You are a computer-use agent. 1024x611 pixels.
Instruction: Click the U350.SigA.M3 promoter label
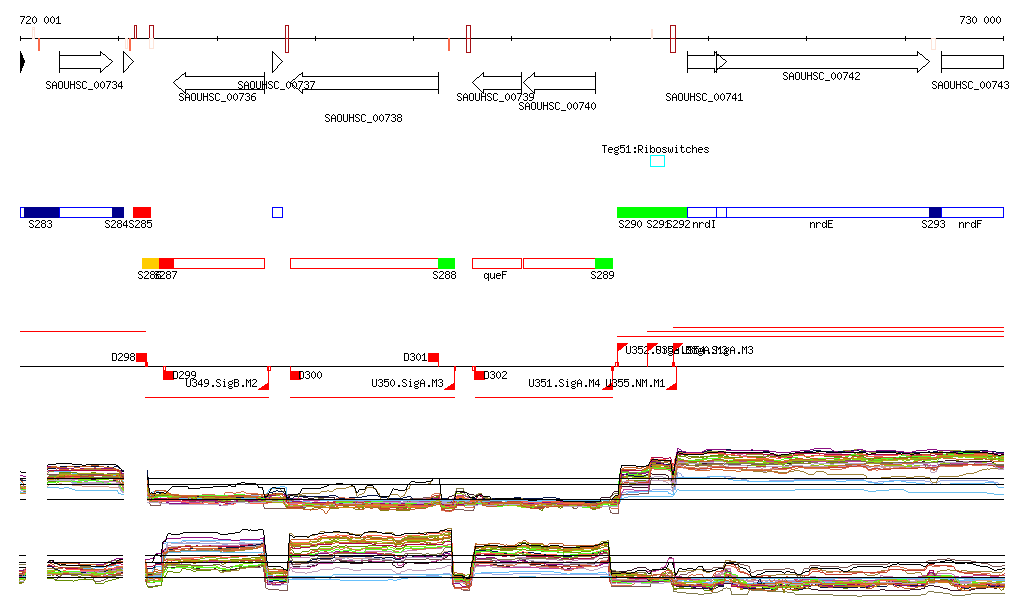(x=408, y=383)
